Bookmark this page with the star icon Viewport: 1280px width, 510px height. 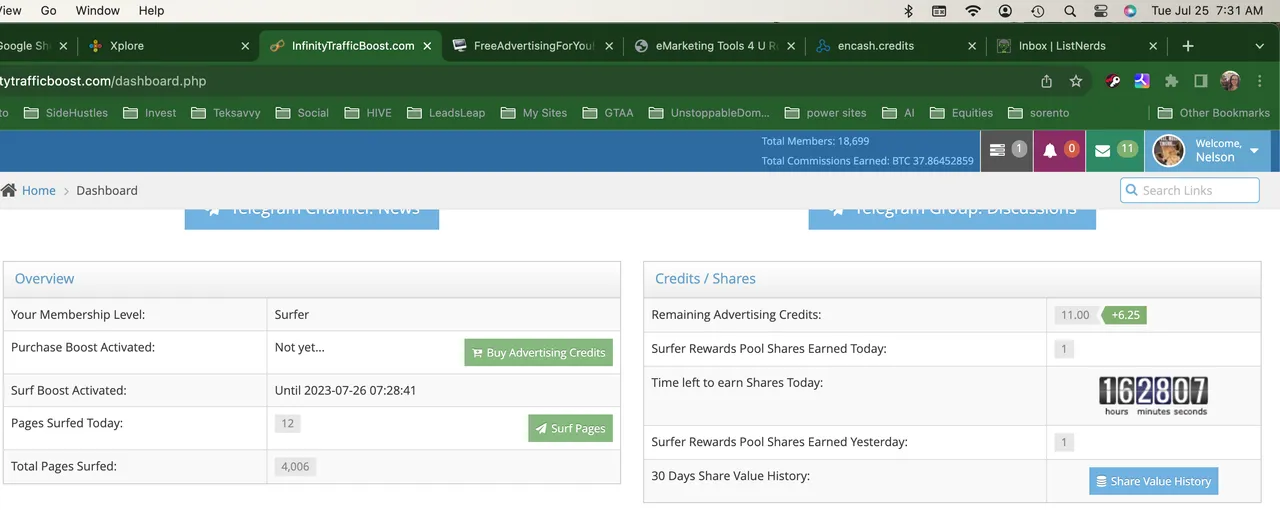coord(1076,81)
